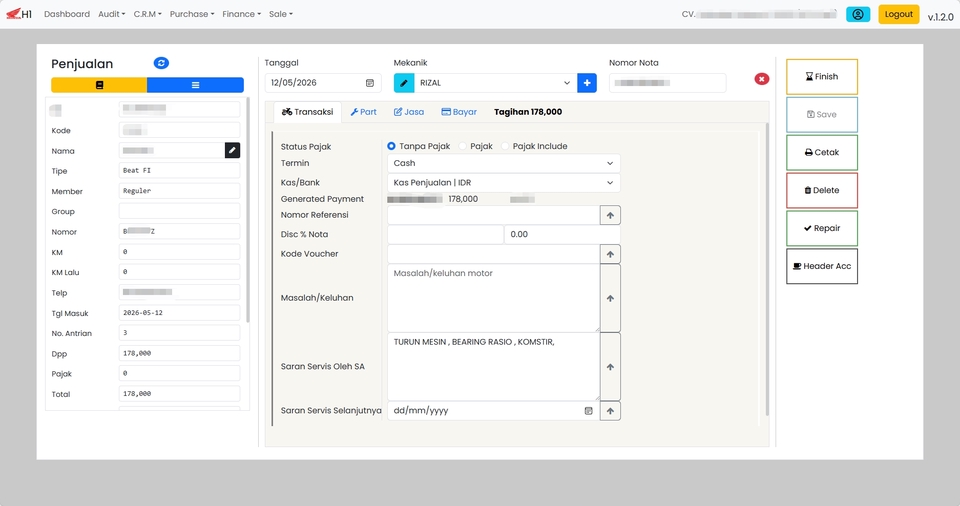Focus the Kode Voucher field

493,254
